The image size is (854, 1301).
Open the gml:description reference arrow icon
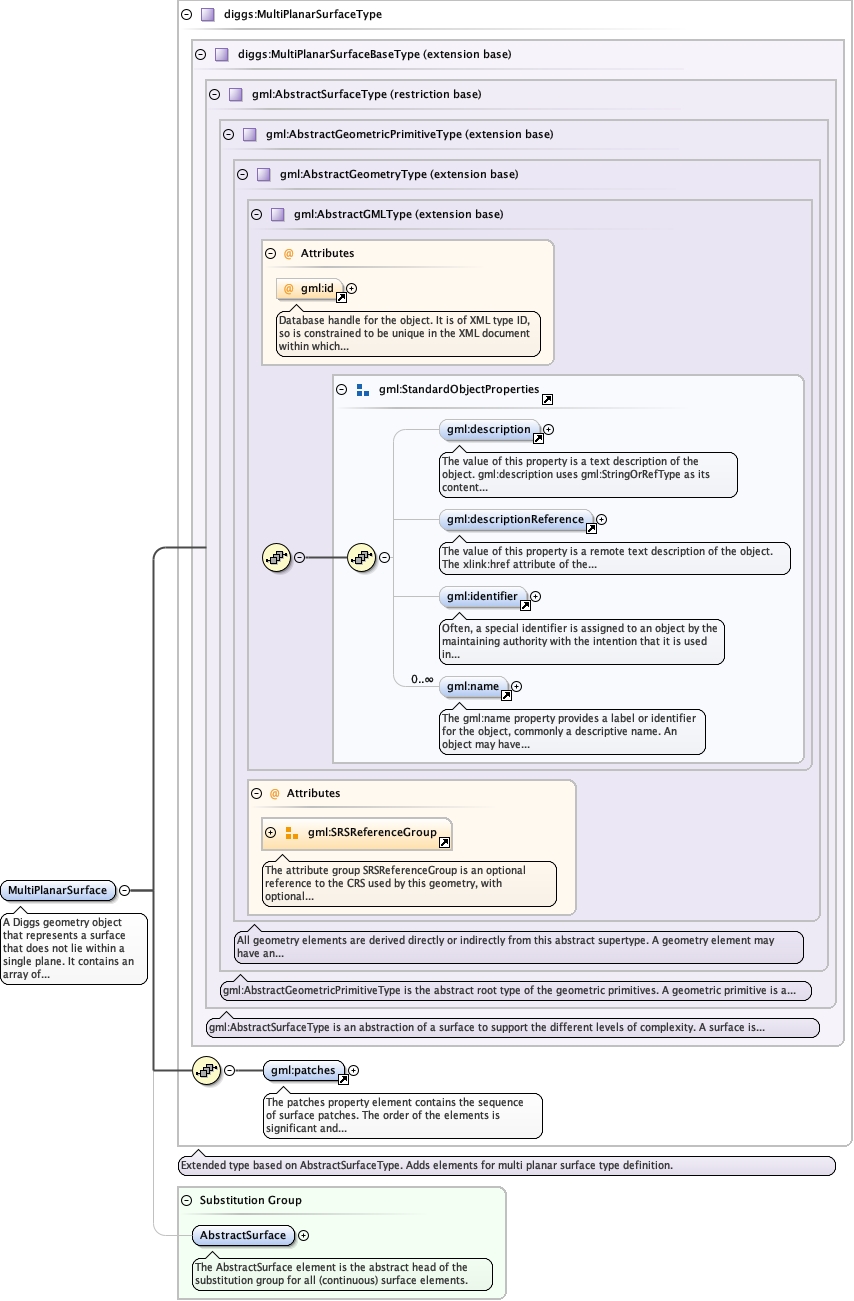coord(538,439)
